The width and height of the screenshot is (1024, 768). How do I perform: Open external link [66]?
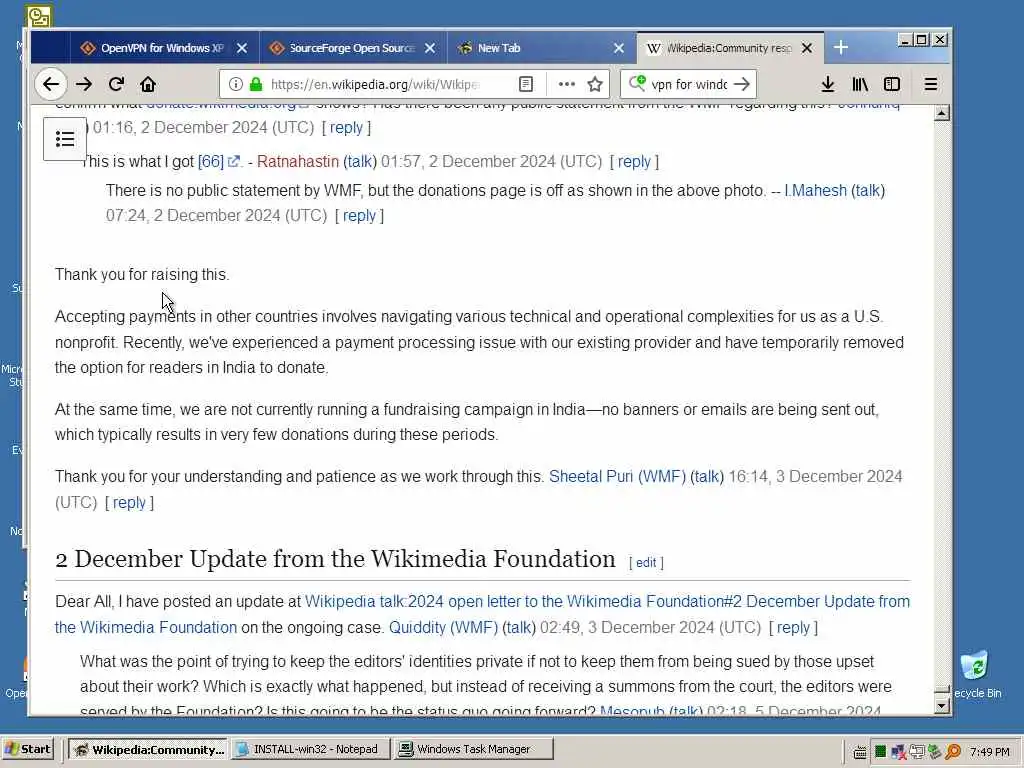219,161
